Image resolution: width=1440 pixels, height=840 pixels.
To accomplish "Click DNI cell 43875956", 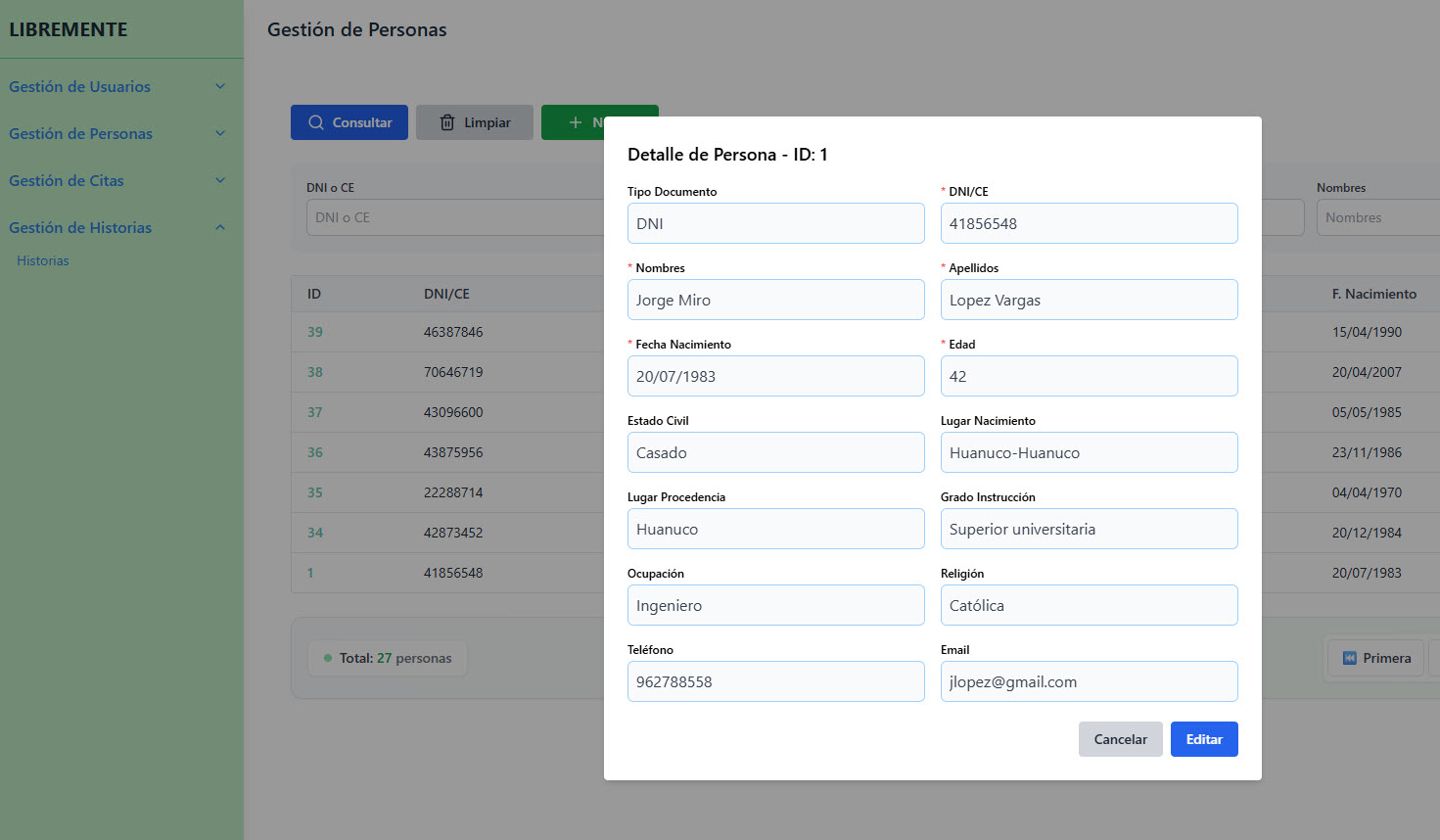I will coord(453,452).
